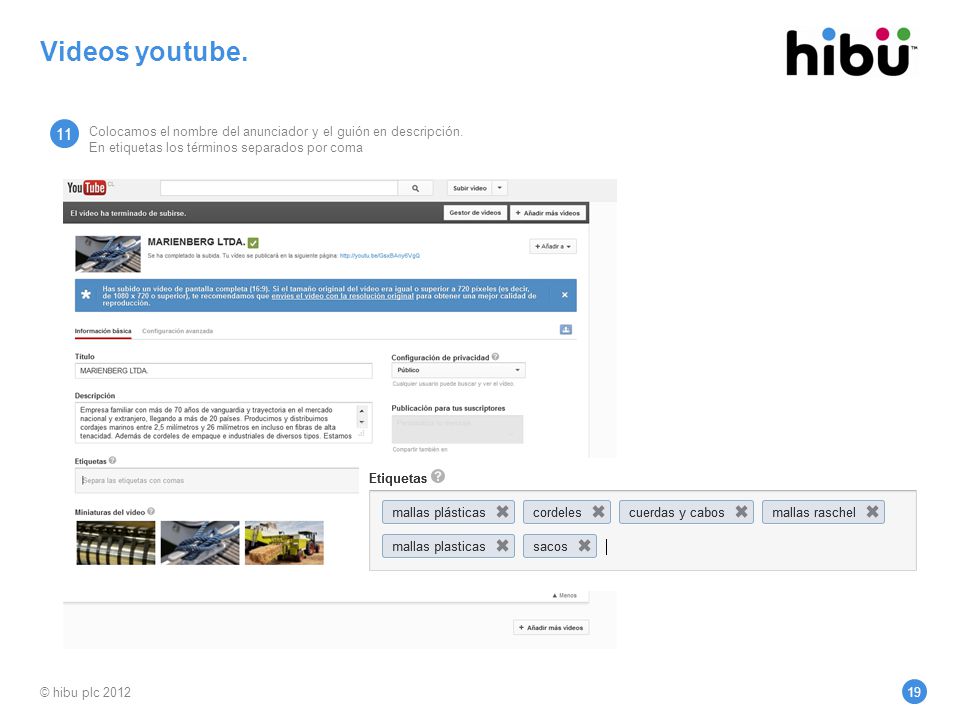This screenshot has height=720, width=960.
Task: Remove the mallas plasticas unaccented tag
Action: [503, 546]
